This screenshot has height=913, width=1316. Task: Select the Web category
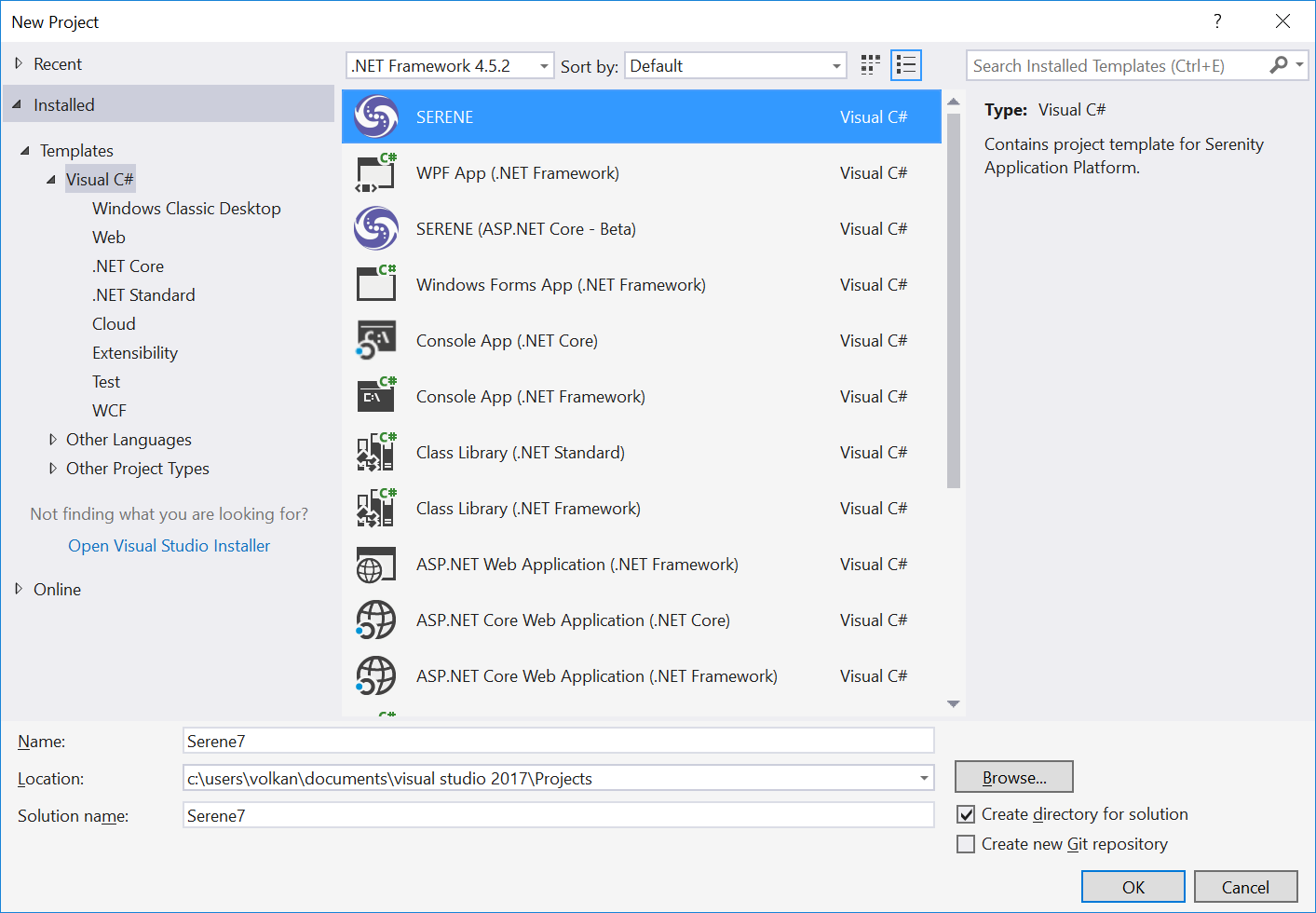[x=109, y=238]
